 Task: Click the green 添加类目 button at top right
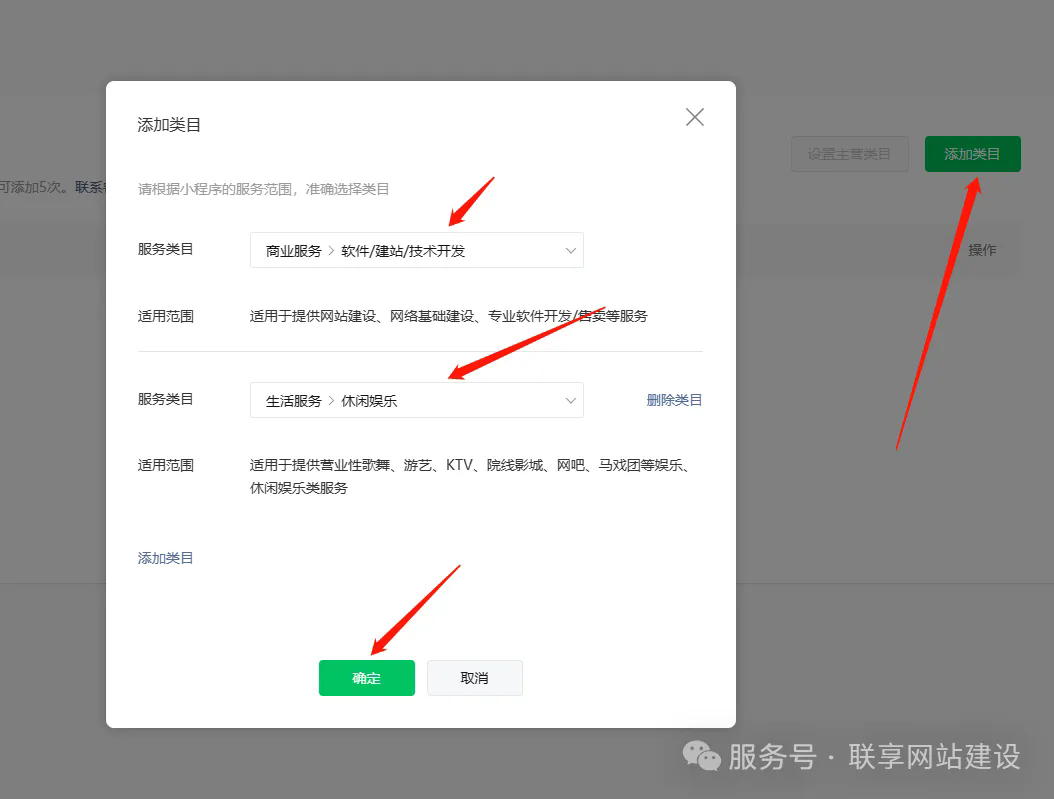pyautogui.click(x=971, y=154)
